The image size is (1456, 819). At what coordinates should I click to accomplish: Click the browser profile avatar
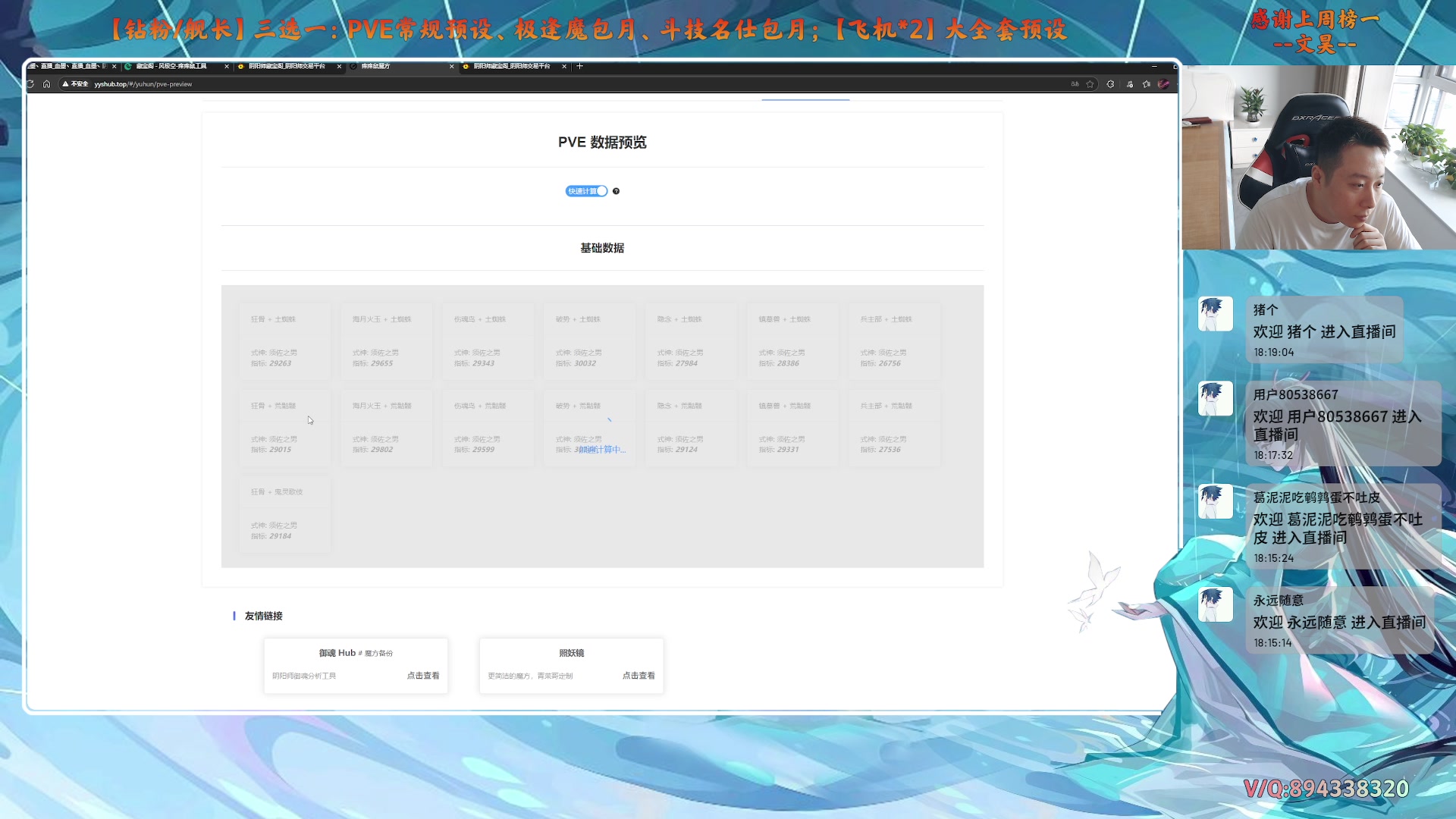point(1163,84)
